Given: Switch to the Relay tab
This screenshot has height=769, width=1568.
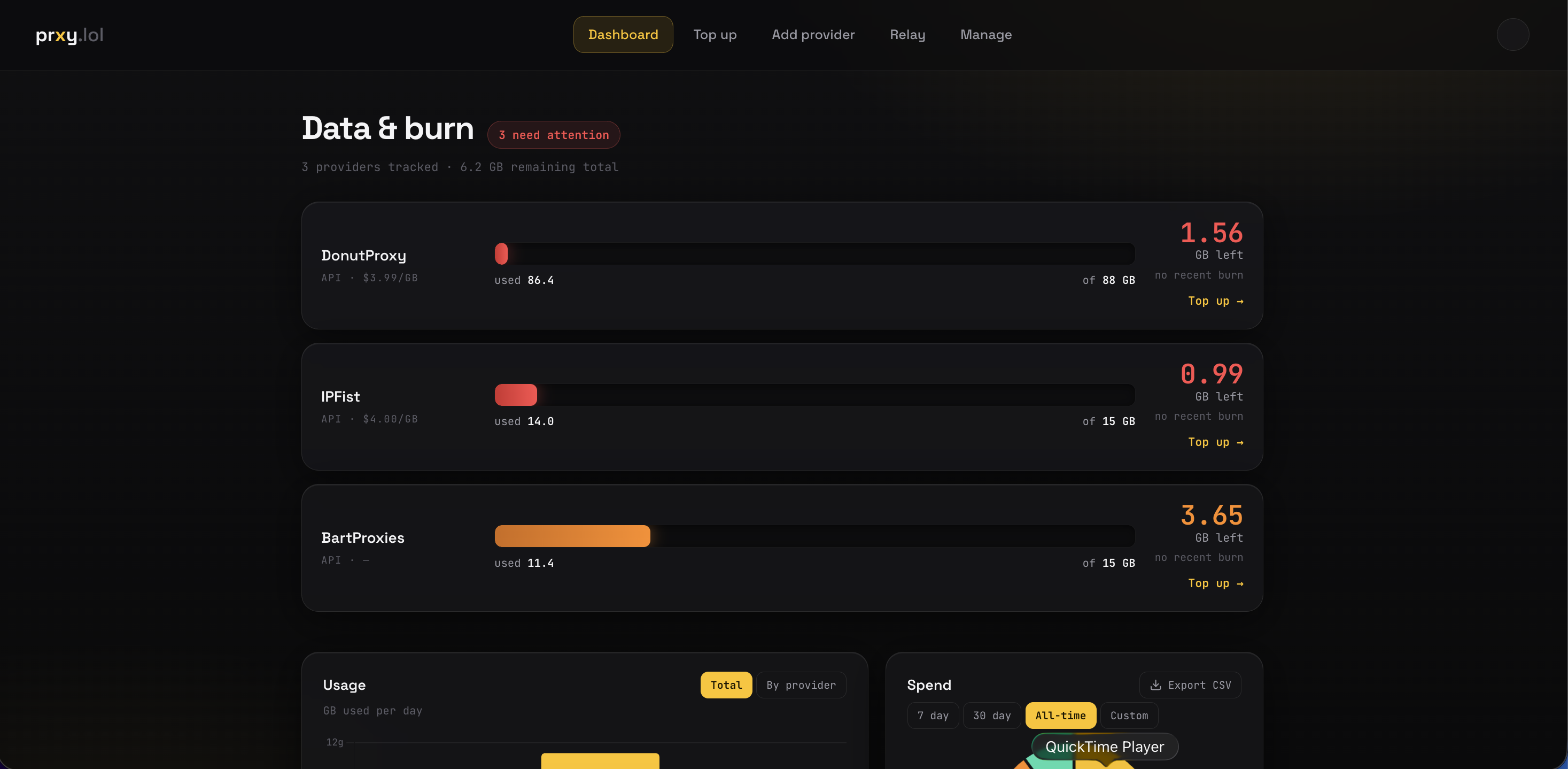Looking at the screenshot, I should click(x=907, y=35).
